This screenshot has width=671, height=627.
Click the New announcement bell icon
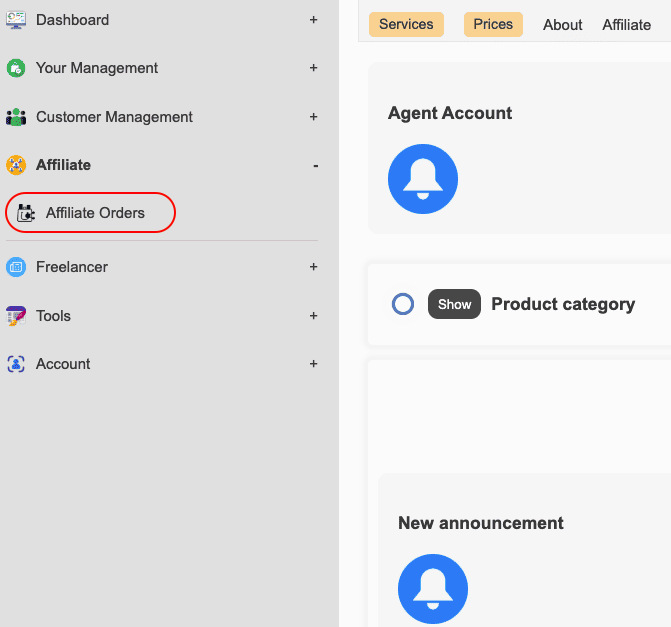(433, 589)
